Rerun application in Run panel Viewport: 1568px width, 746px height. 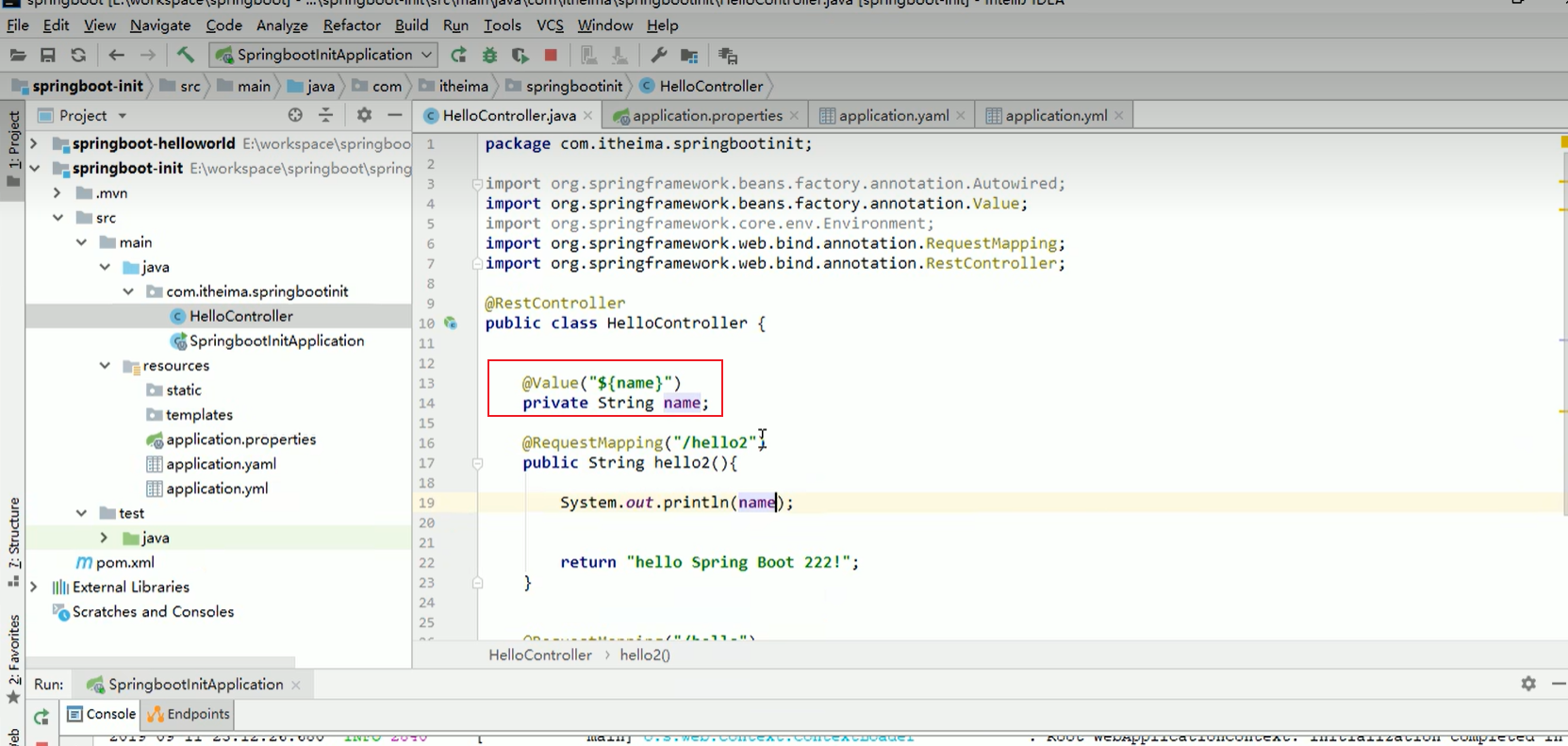tap(41, 718)
